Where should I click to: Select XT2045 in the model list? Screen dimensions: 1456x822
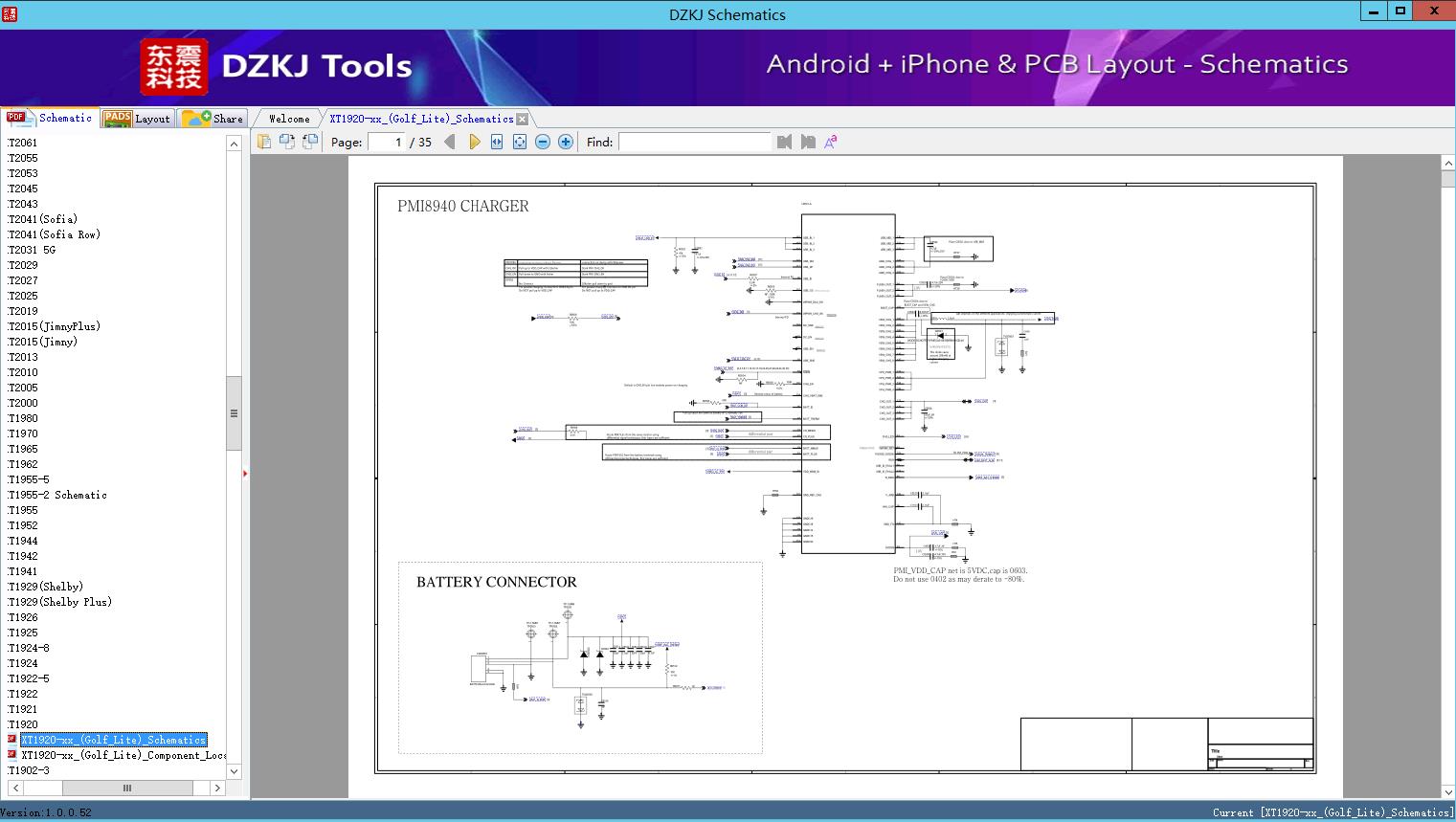(23, 189)
